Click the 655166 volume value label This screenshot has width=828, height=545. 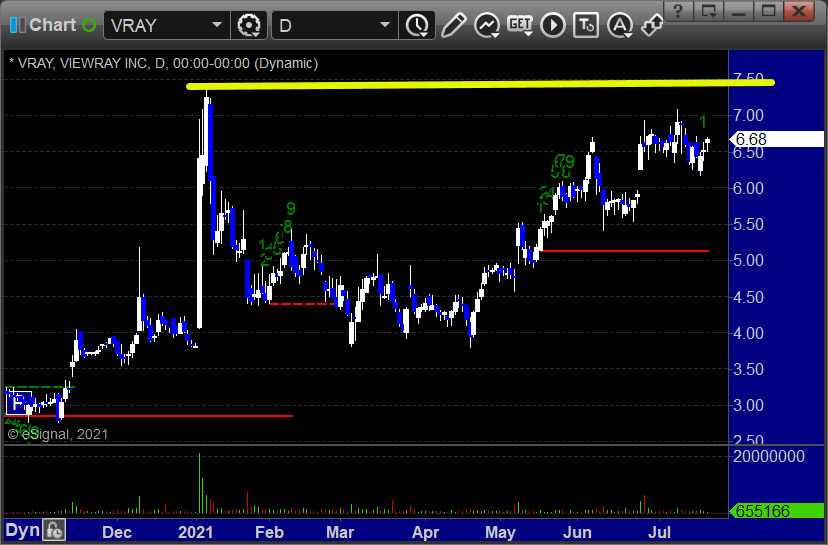(776, 511)
